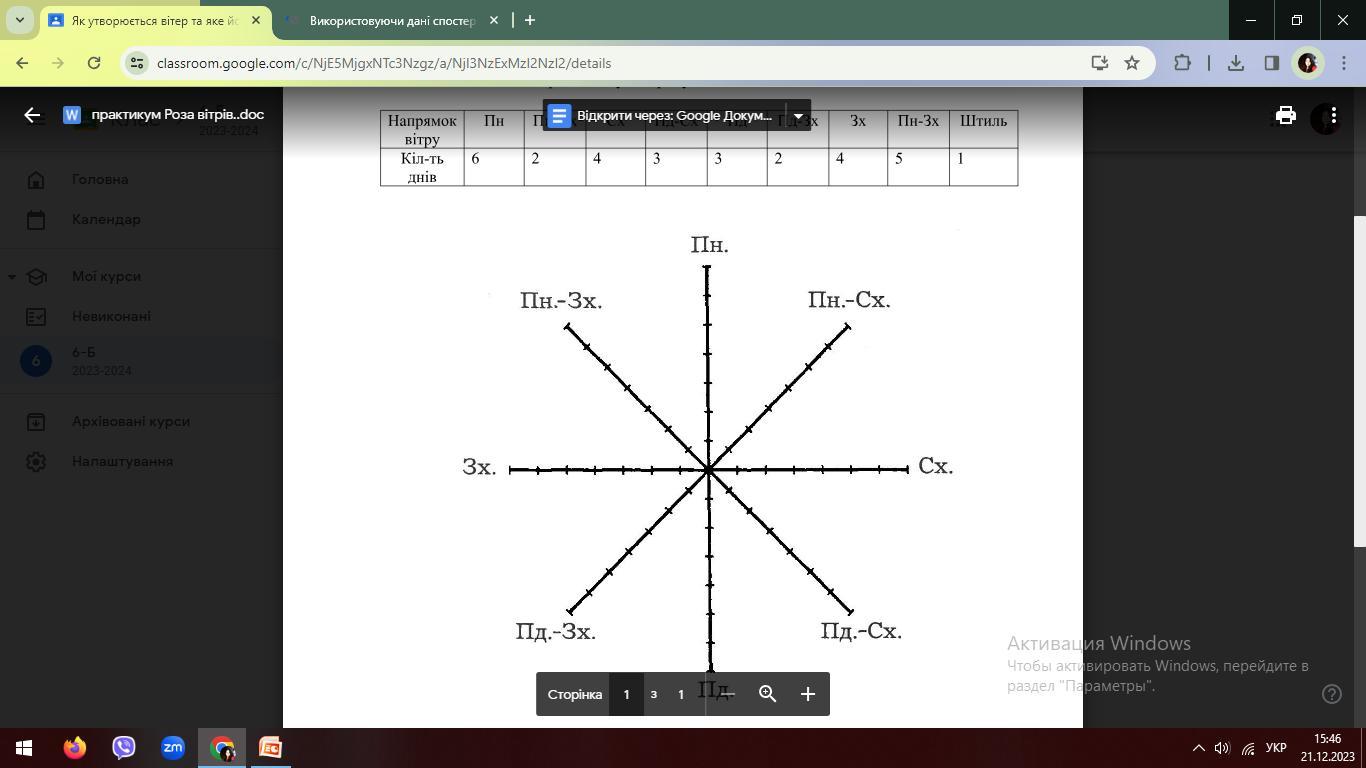Show hidden system tray icons
Image resolution: width=1366 pixels, height=768 pixels.
coord(1199,748)
